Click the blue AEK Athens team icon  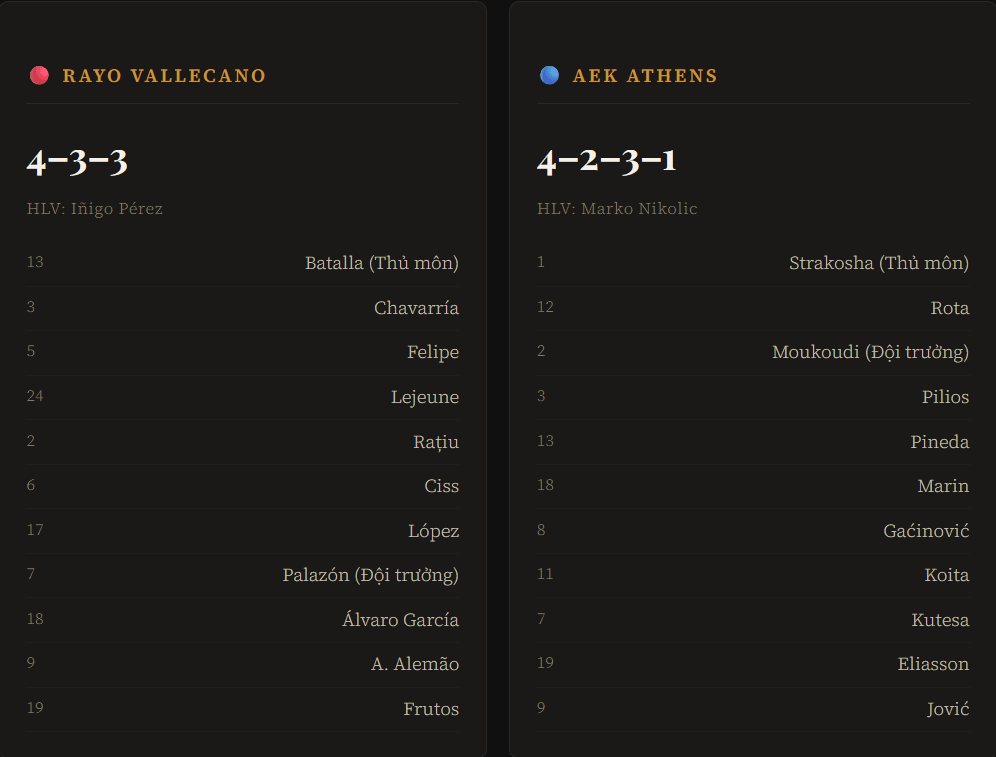click(549, 75)
